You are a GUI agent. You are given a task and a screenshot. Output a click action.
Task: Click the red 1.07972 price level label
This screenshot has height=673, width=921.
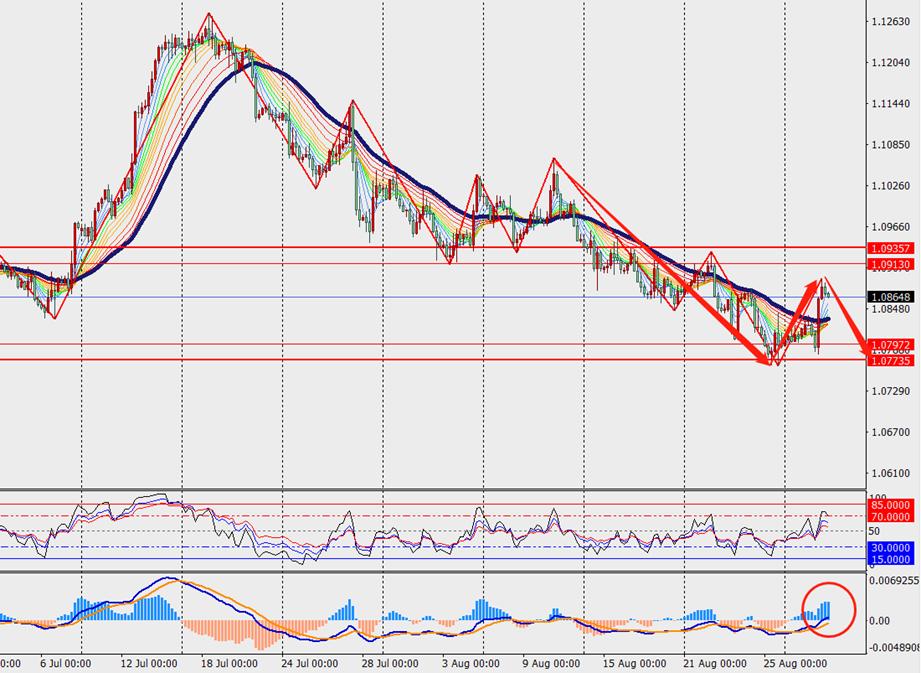890,344
